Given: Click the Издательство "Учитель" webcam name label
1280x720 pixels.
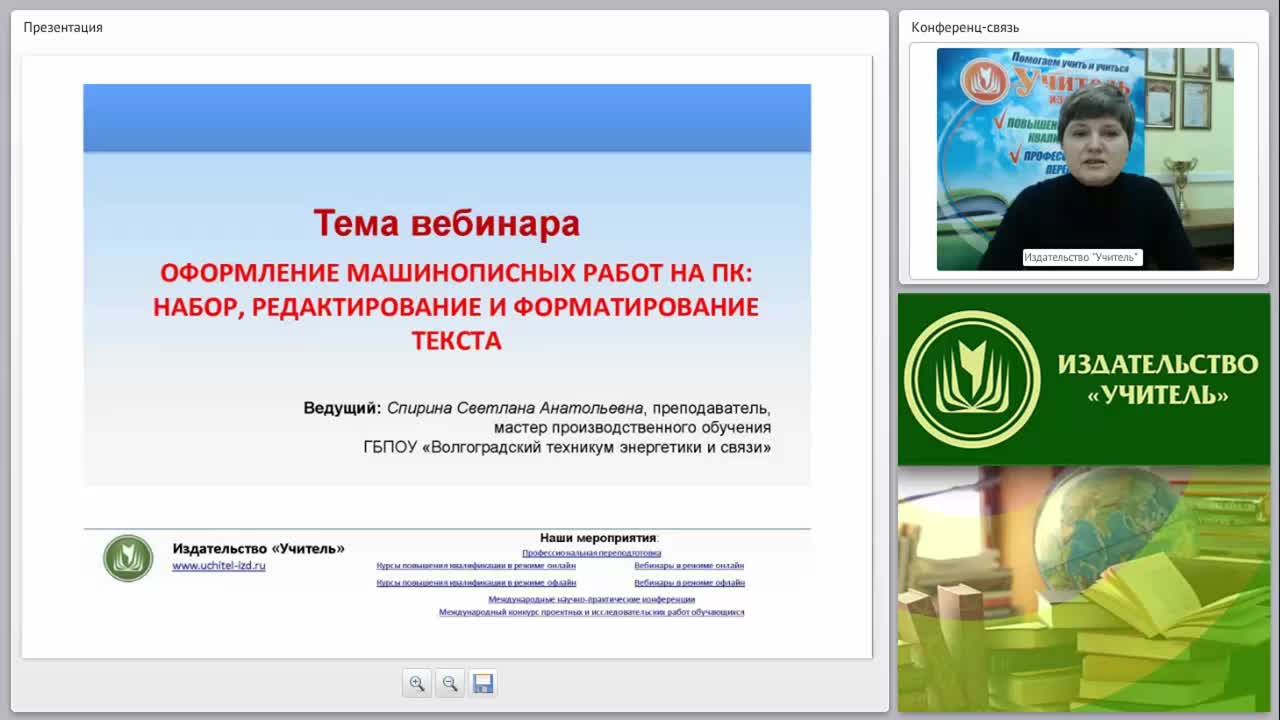Looking at the screenshot, I should tap(1081, 257).
